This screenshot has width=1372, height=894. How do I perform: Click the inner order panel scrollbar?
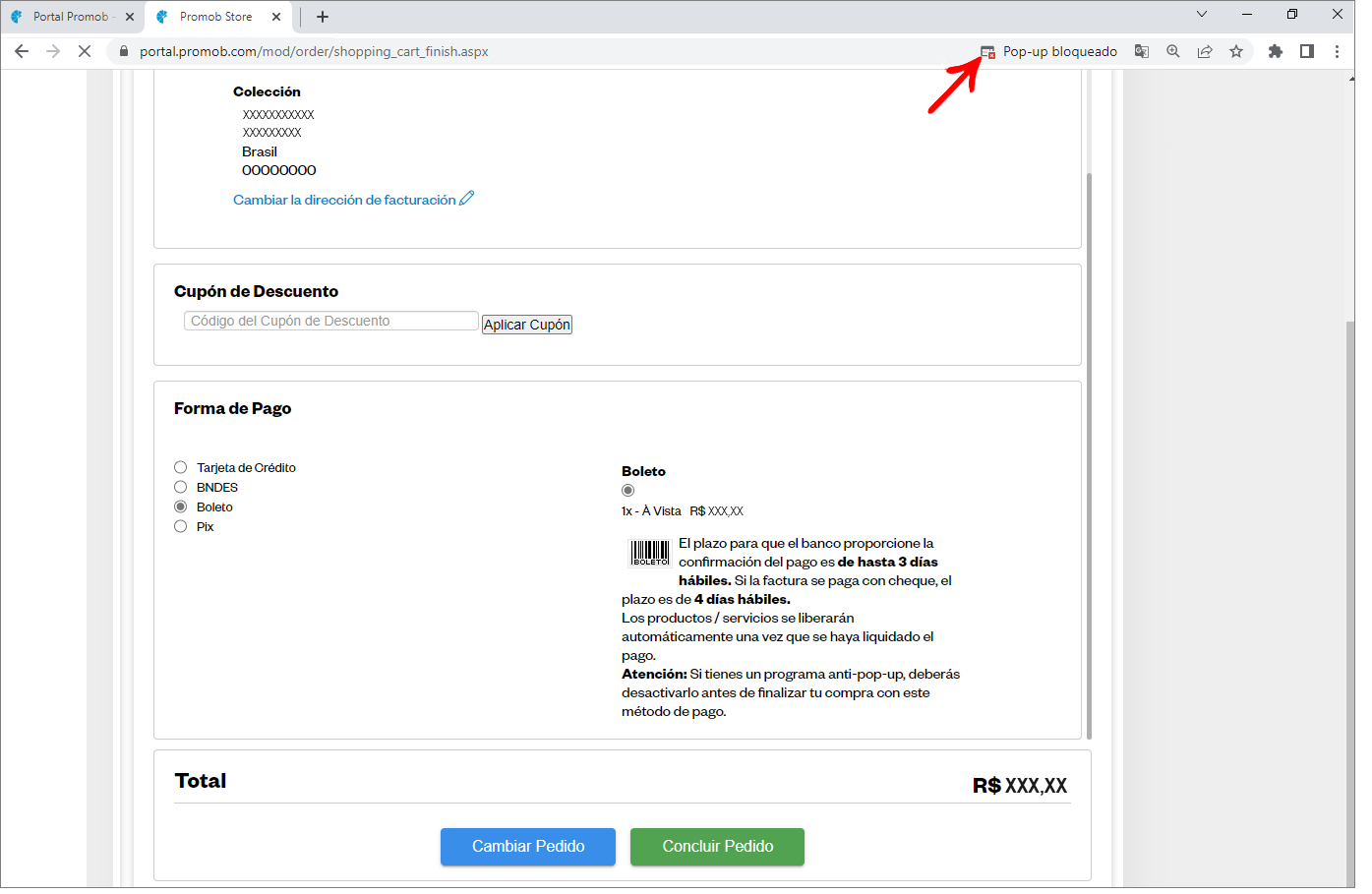click(x=1090, y=454)
